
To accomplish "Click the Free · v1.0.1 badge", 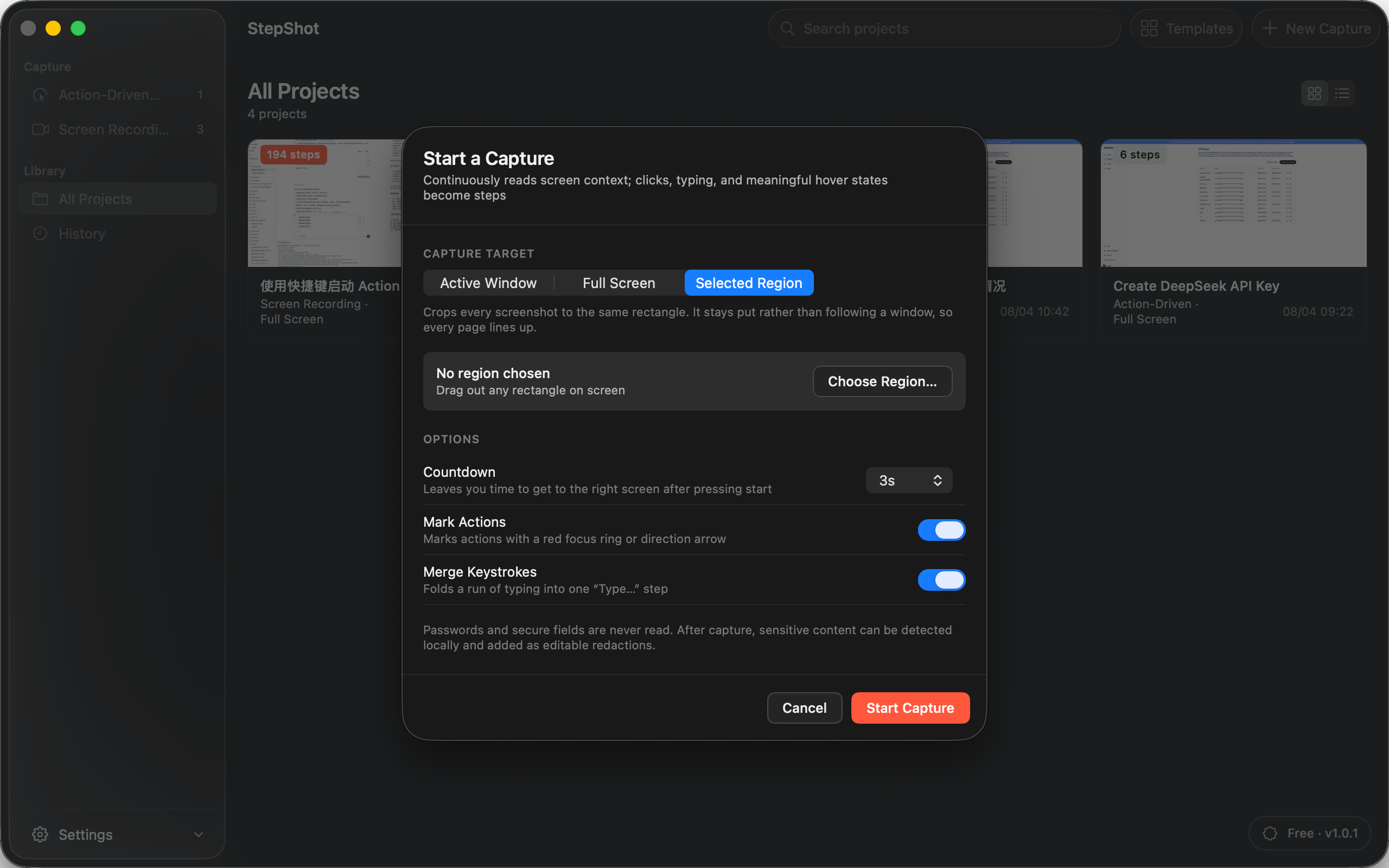I will tap(1310, 833).
